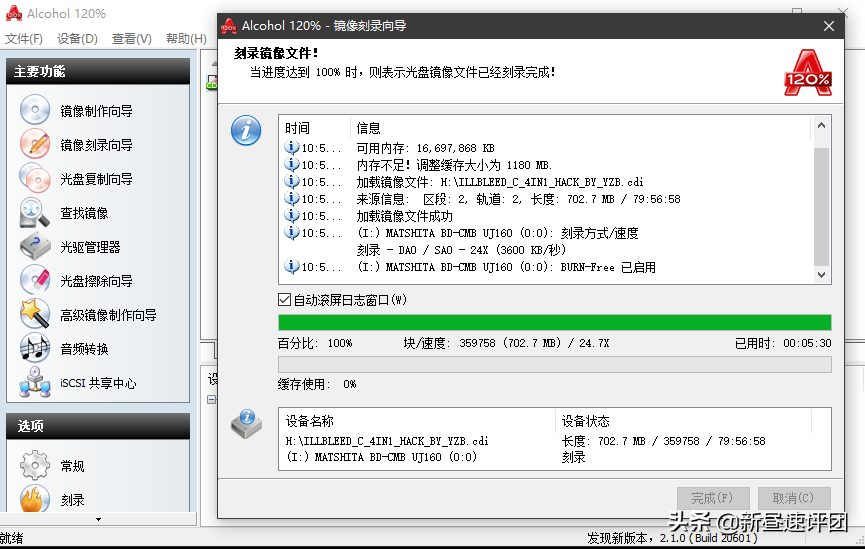Open 光驱管理器 drive manager icon
The width and height of the screenshot is (865, 549).
pyautogui.click(x=35, y=247)
